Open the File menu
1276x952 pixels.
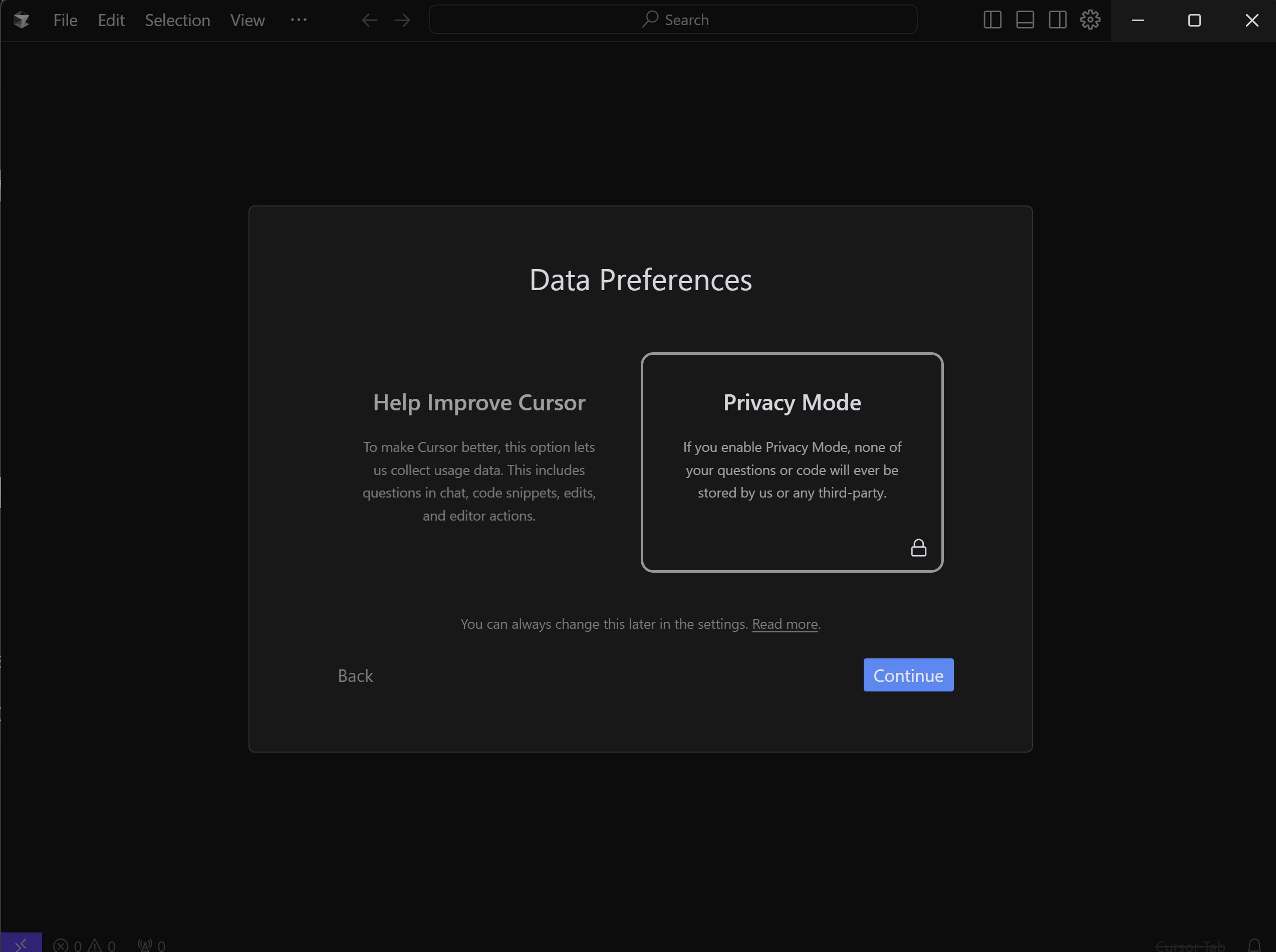click(x=65, y=20)
